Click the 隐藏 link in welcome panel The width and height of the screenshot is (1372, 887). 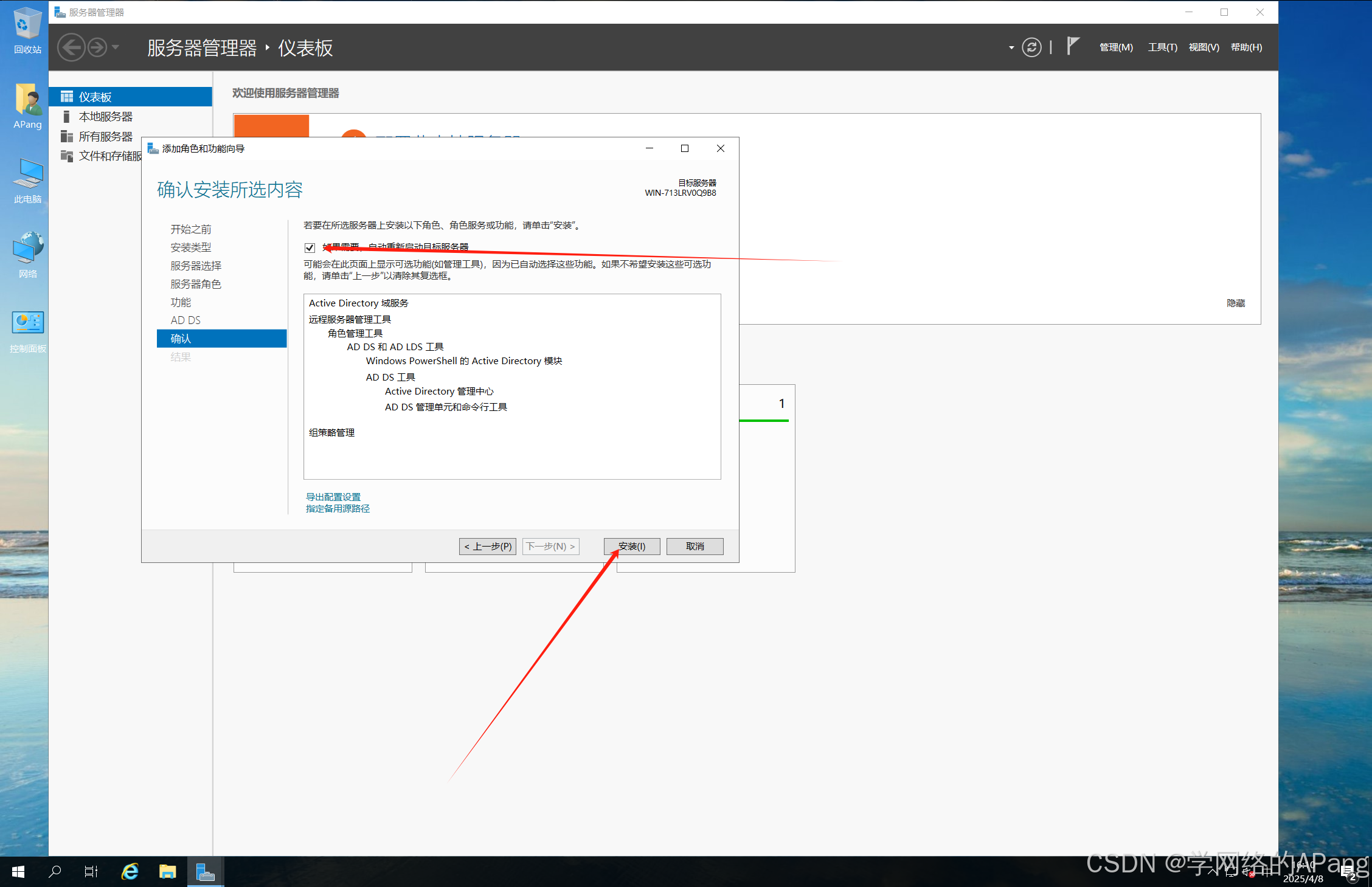1235,303
